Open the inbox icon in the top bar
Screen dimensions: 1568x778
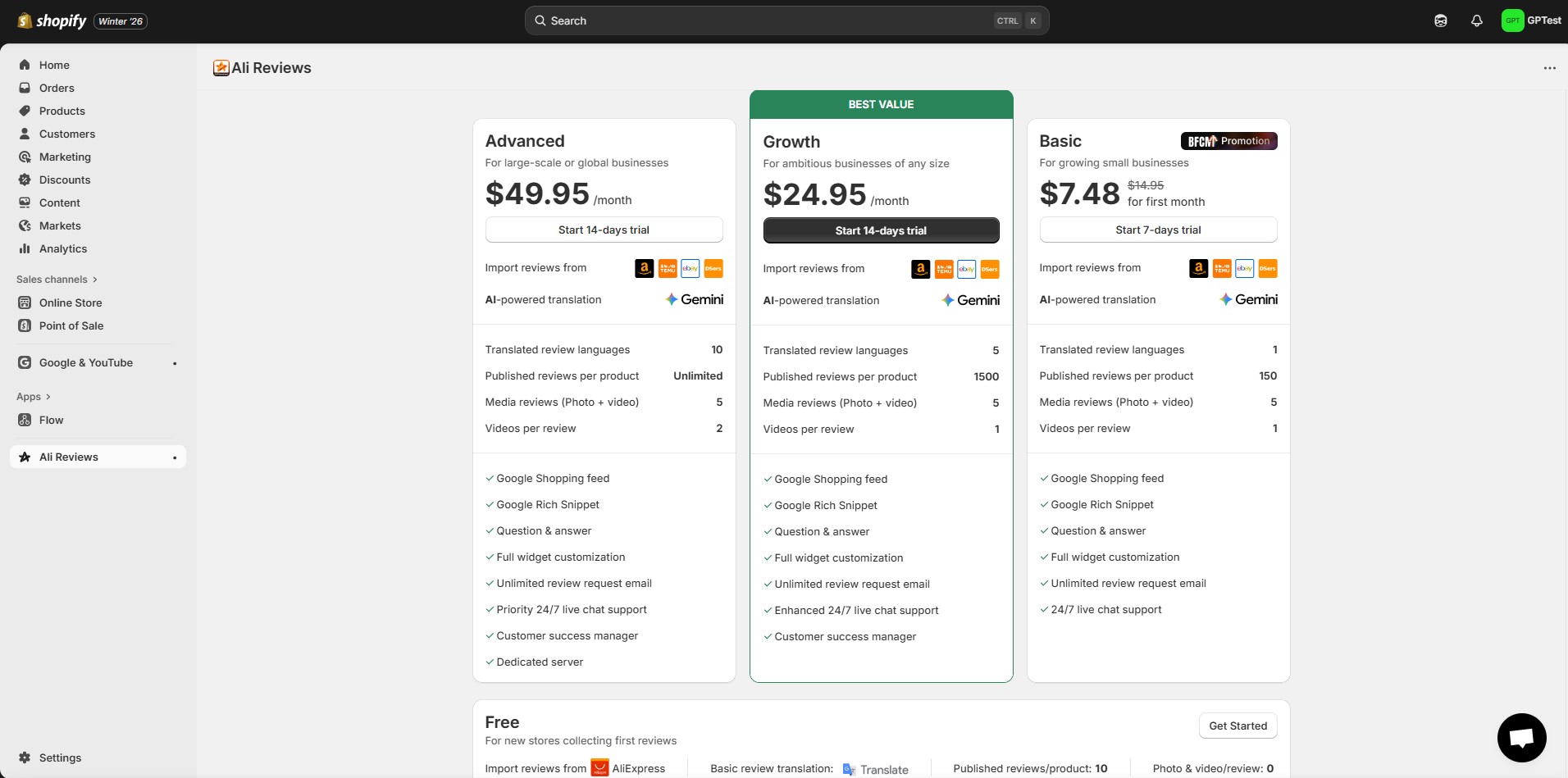pos(1440,20)
